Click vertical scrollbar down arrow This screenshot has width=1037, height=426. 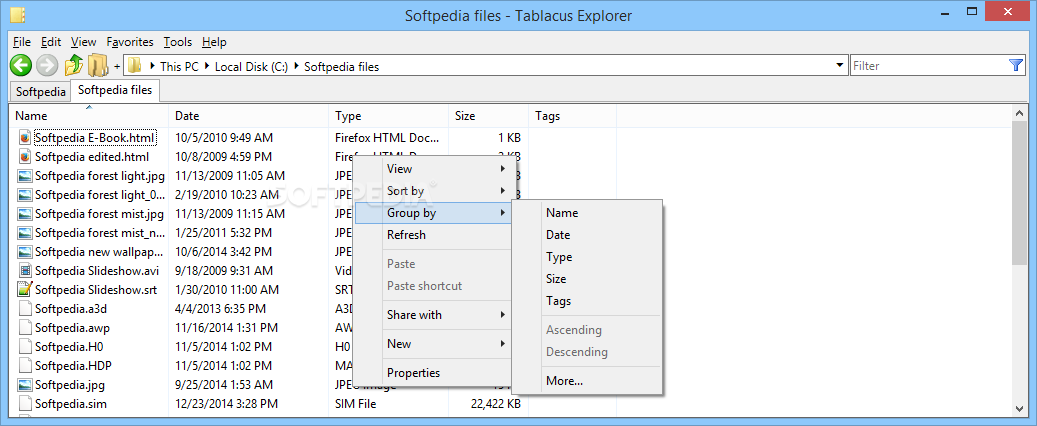(x=1019, y=408)
